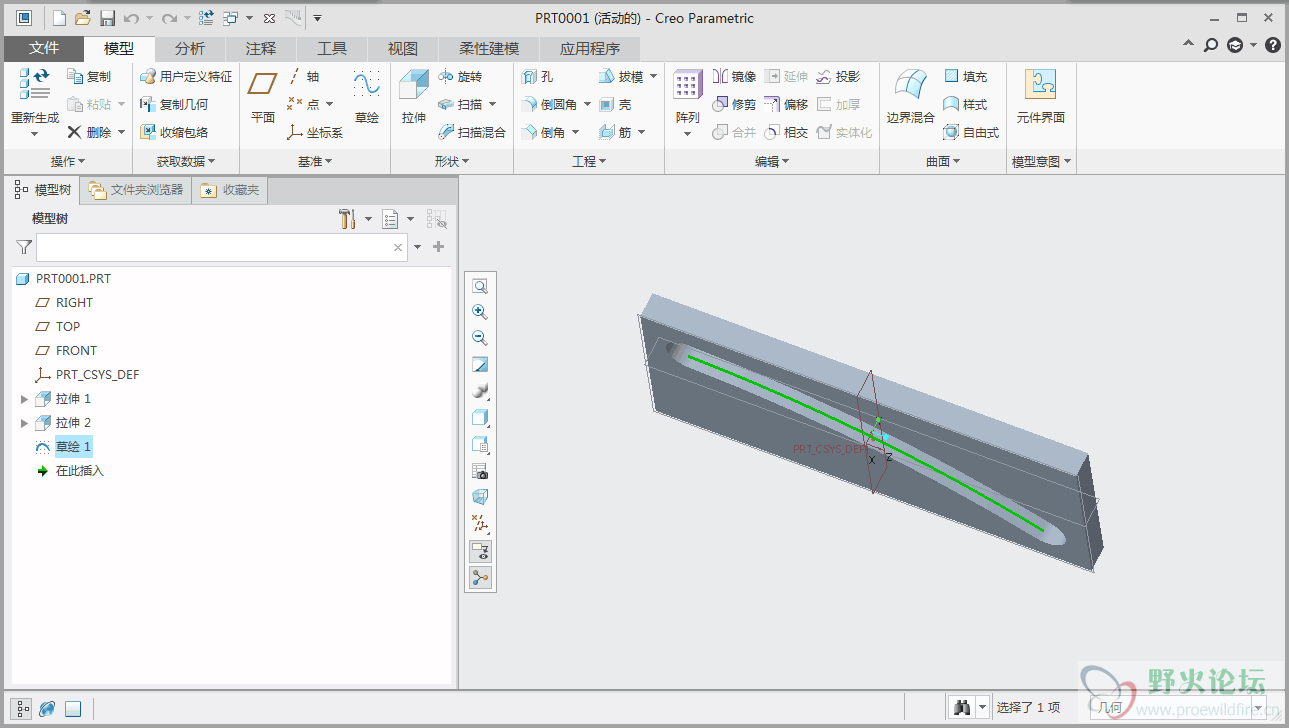Open the 获取数据 group dropdown
The height and width of the screenshot is (728, 1289).
click(x=186, y=161)
